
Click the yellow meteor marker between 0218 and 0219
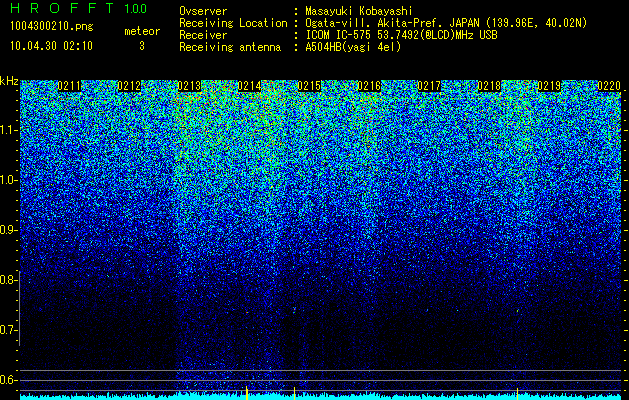[517, 394]
